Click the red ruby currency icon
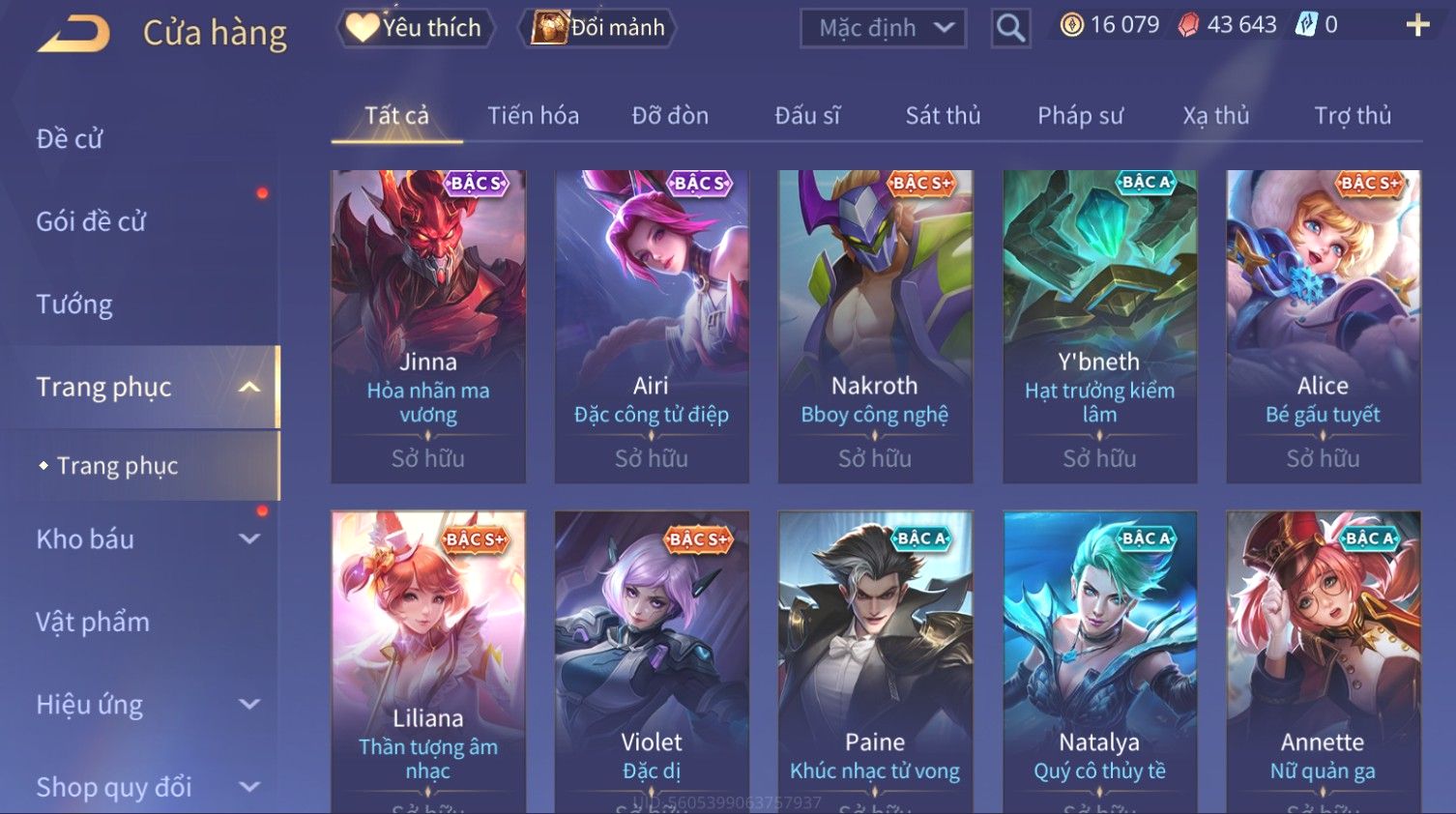The width and height of the screenshot is (1456, 814). point(1188,25)
